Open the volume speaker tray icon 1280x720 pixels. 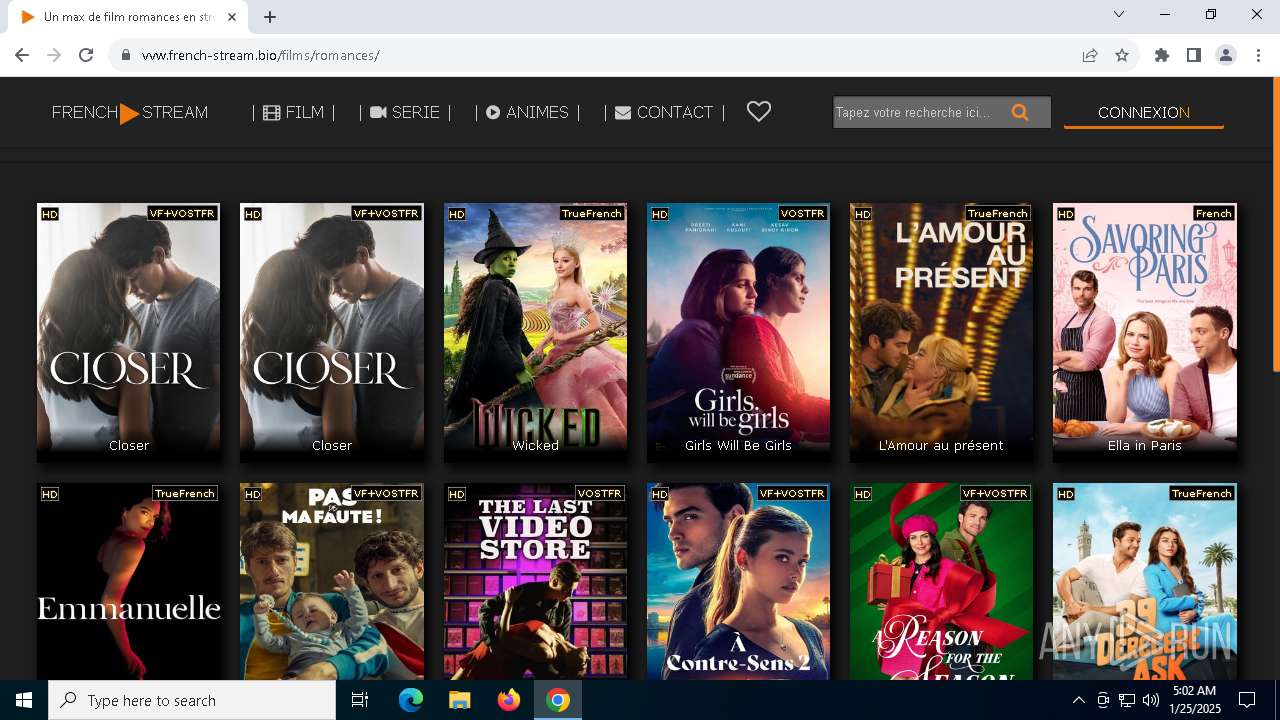tap(1151, 700)
